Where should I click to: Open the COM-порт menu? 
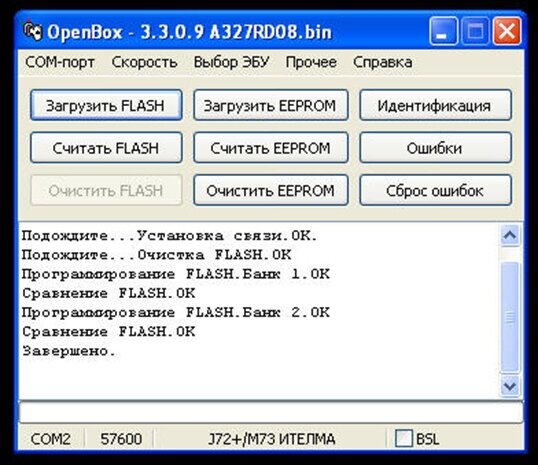[60, 62]
